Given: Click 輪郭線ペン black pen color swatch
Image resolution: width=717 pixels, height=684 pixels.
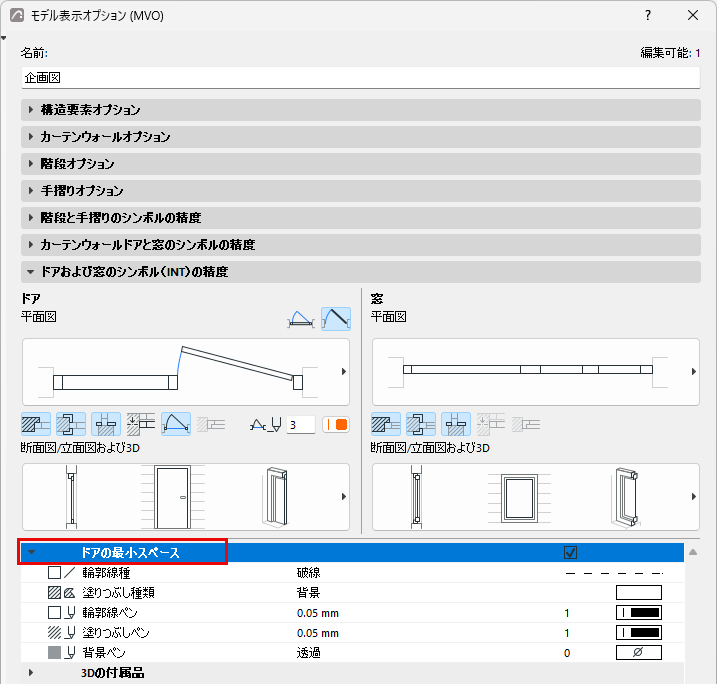Looking at the screenshot, I should pos(639,613).
